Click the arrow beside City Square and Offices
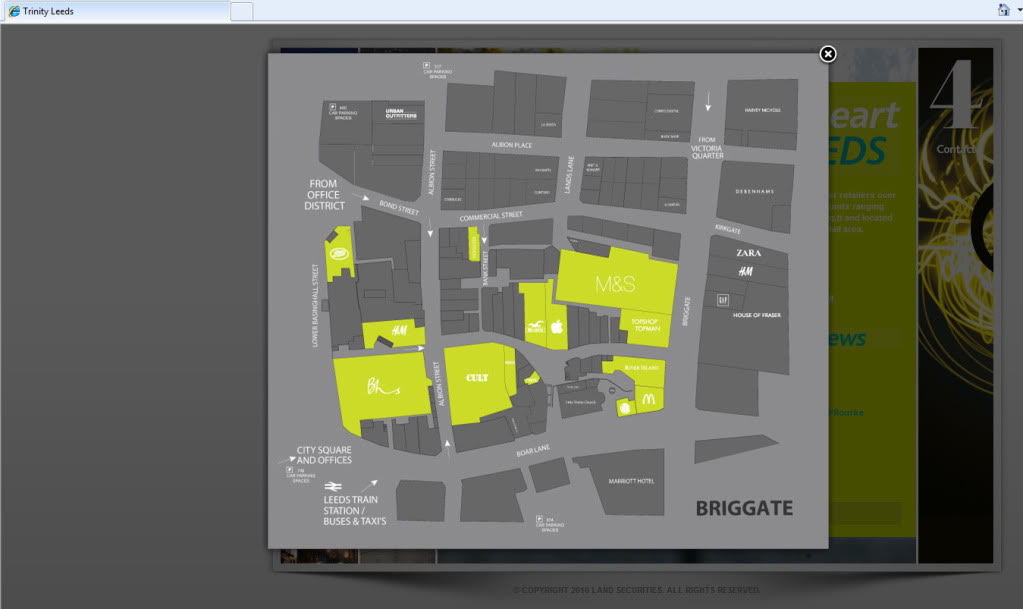The width and height of the screenshot is (1023, 609). [287, 460]
